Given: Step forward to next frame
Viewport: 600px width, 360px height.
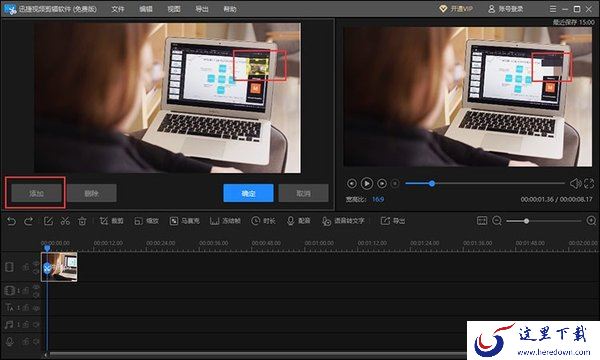Looking at the screenshot, I should coord(382,184).
